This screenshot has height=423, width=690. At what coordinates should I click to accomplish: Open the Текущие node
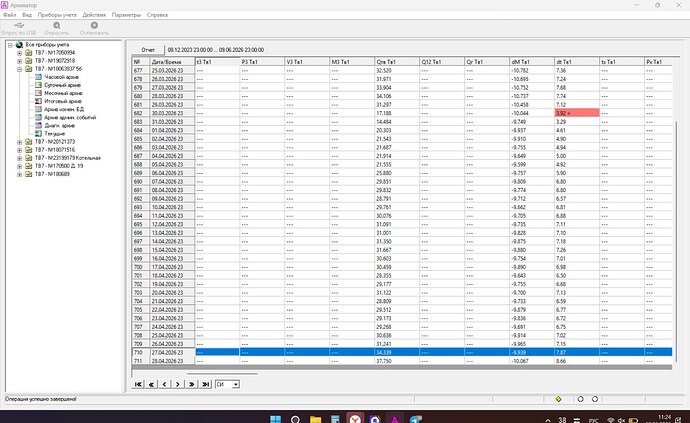click(55, 133)
